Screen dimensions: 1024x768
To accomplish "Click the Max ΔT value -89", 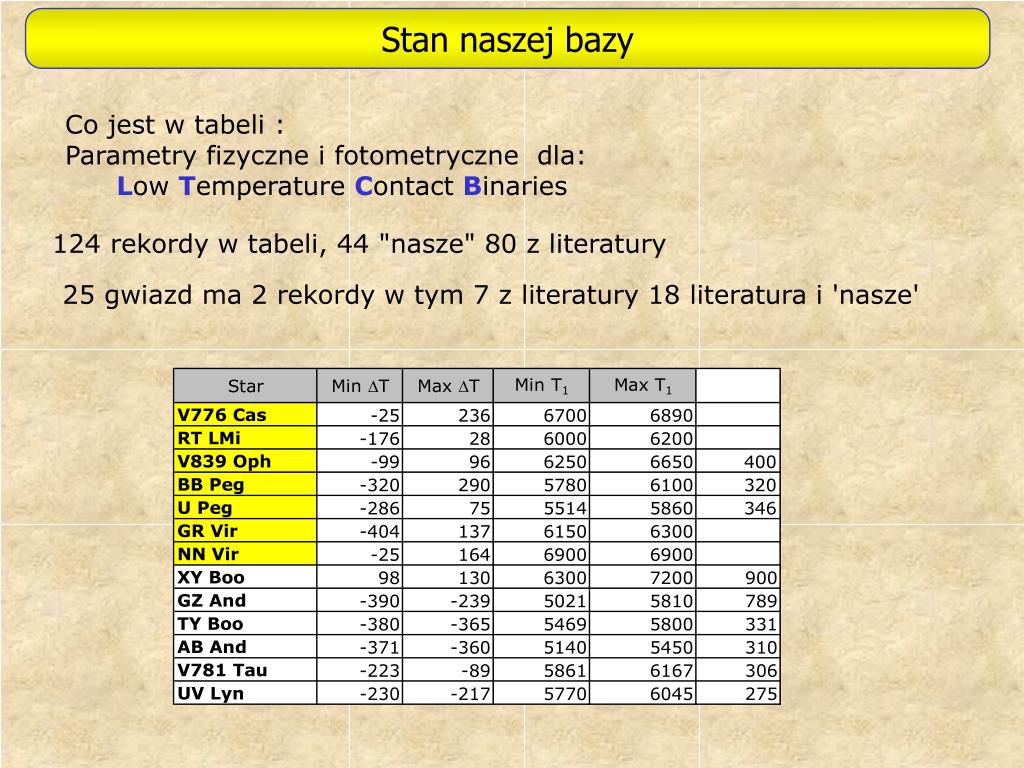I will click(476, 670).
